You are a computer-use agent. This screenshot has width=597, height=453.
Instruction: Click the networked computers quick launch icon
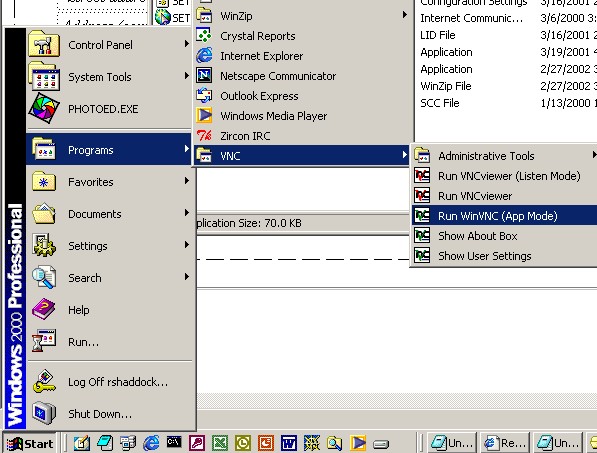128,443
